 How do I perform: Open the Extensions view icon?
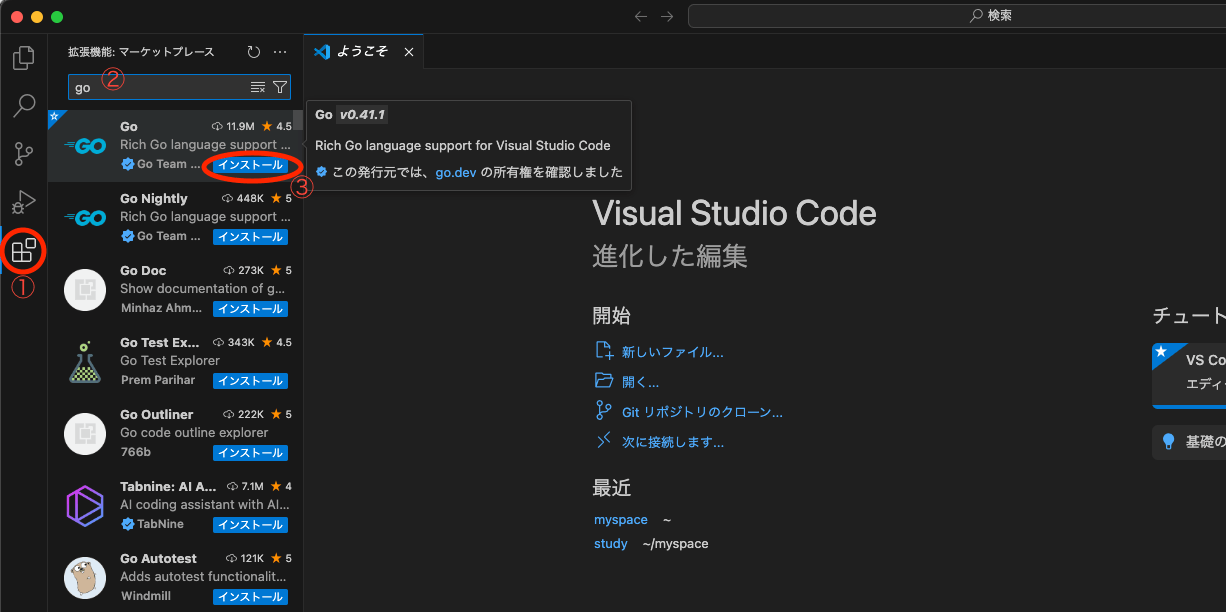pos(23,251)
